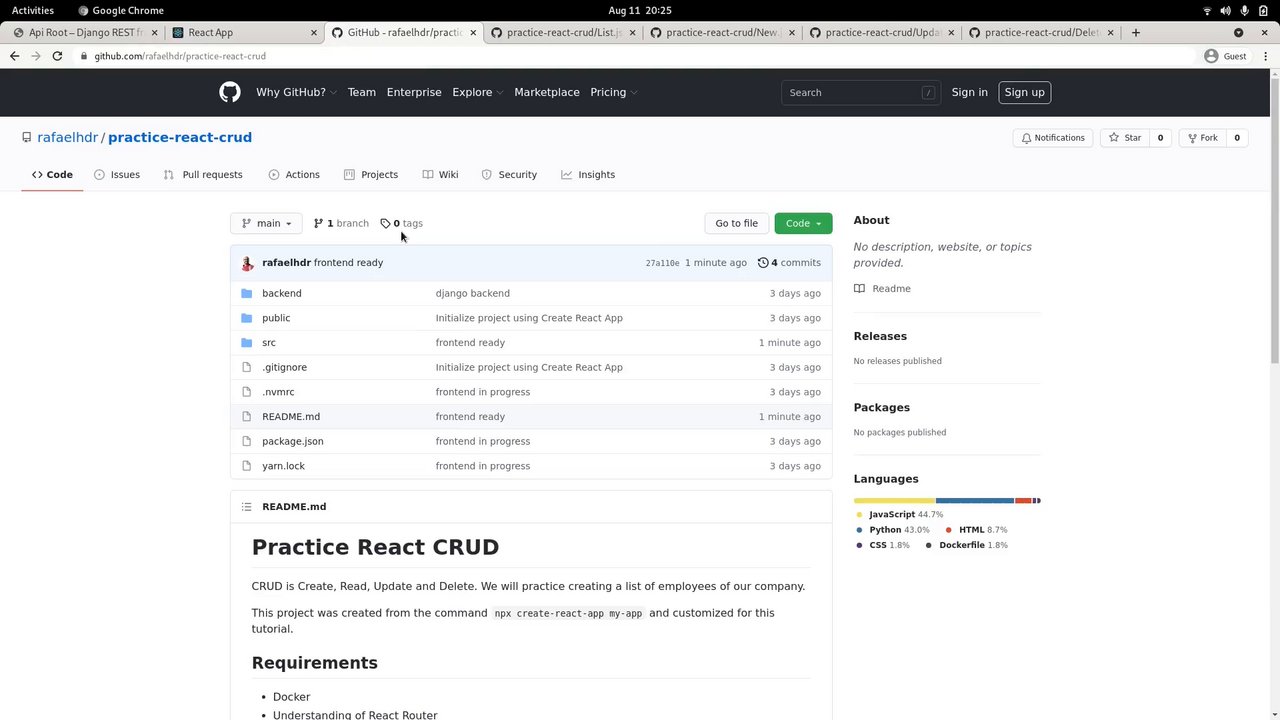1280x720 pixels.
Task: Switch to the Projects tab
Action: click(371, 175)
